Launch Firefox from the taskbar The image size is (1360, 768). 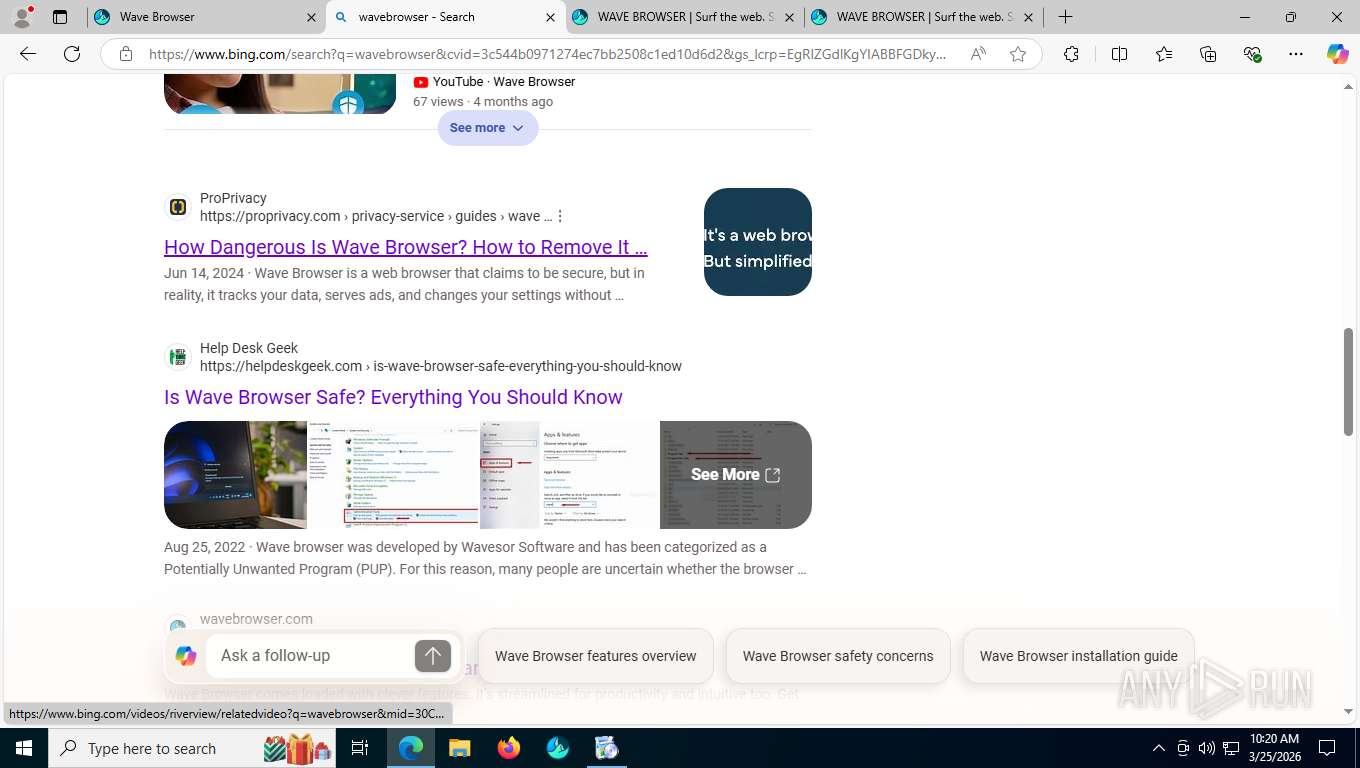point(509,748)
